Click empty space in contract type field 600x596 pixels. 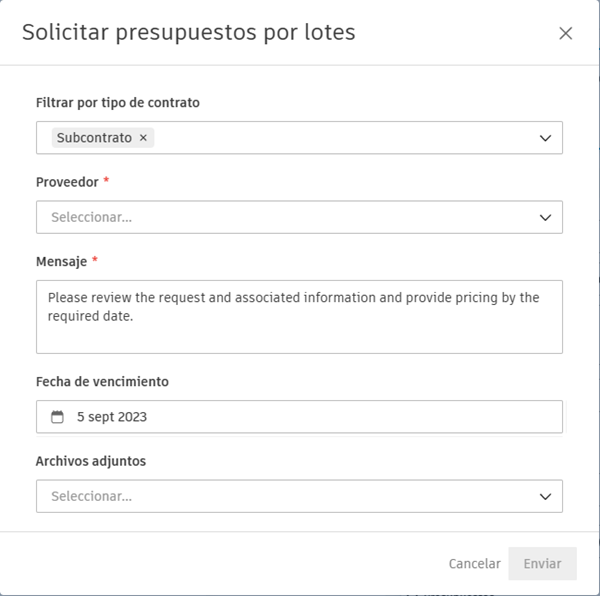click(x=340, y=138)
